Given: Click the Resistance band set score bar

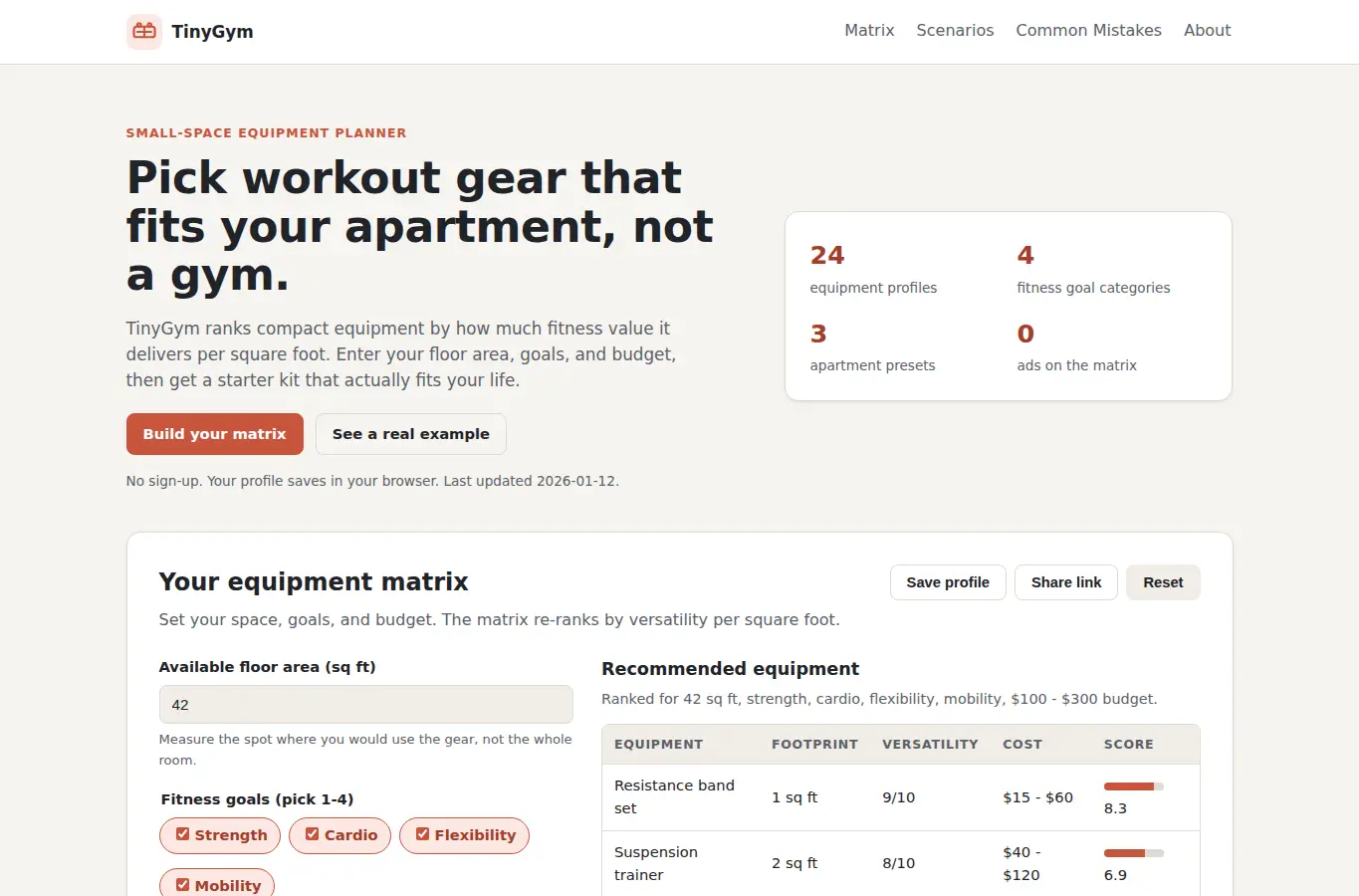Looking at the screenshot, I should click(x=1134, y=786).
